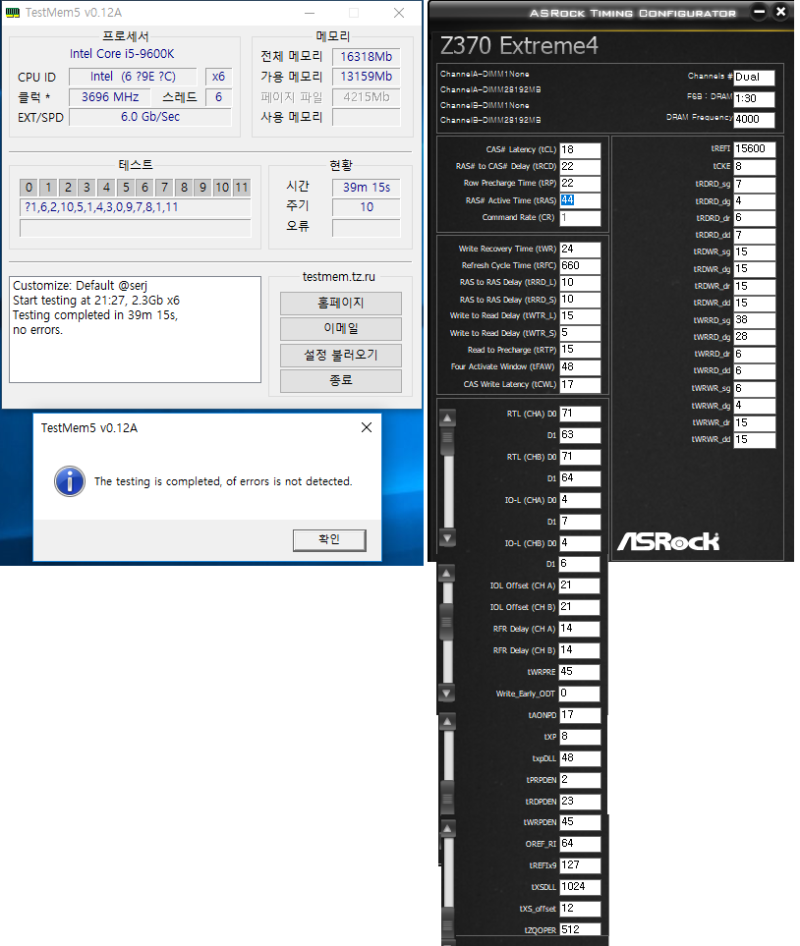The width and height of the screenshot is (800, 946).
Task: Select the Command Rate (CR) field
Action: point(580,218)
